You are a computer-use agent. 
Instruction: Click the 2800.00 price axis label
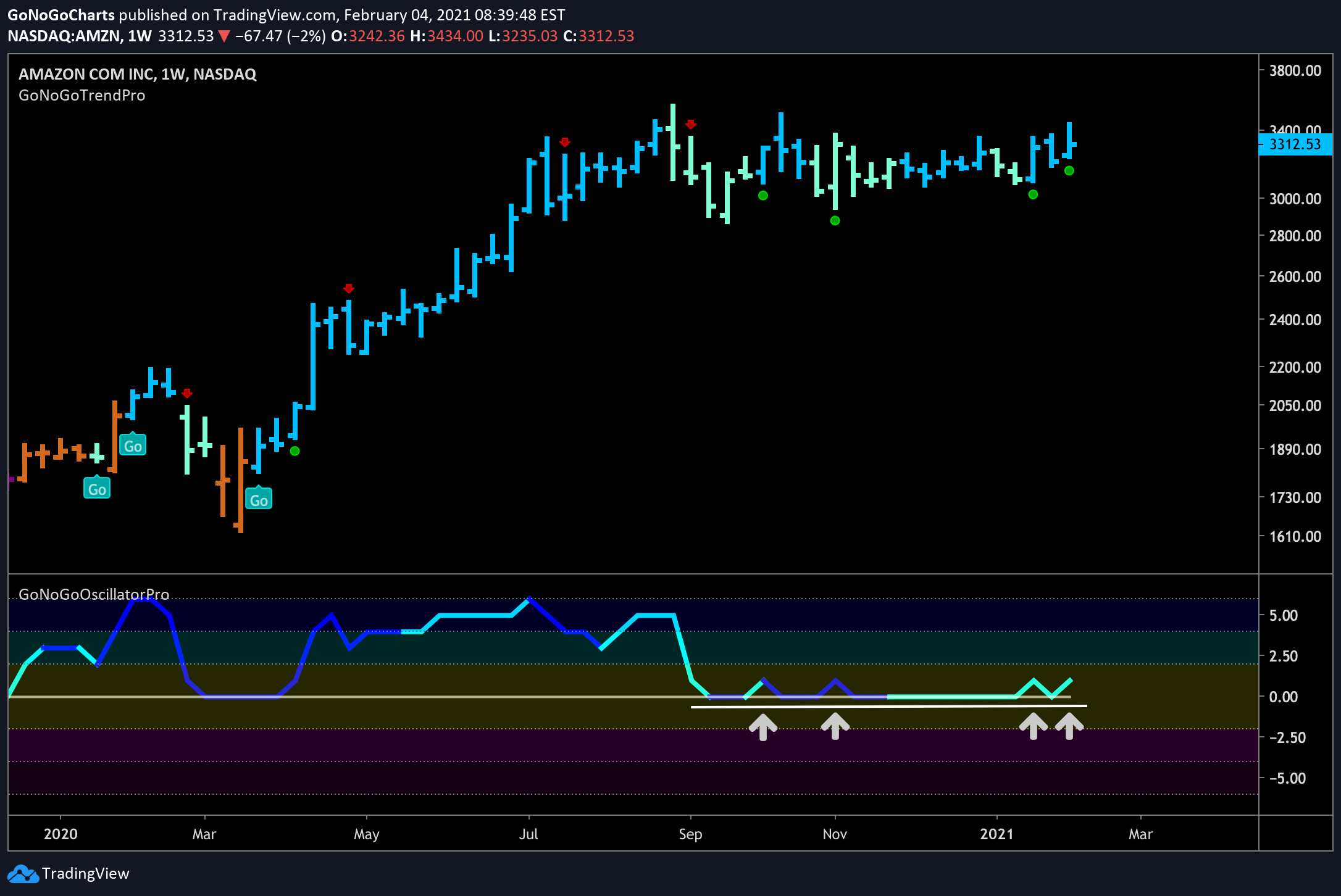[1295, 236]
